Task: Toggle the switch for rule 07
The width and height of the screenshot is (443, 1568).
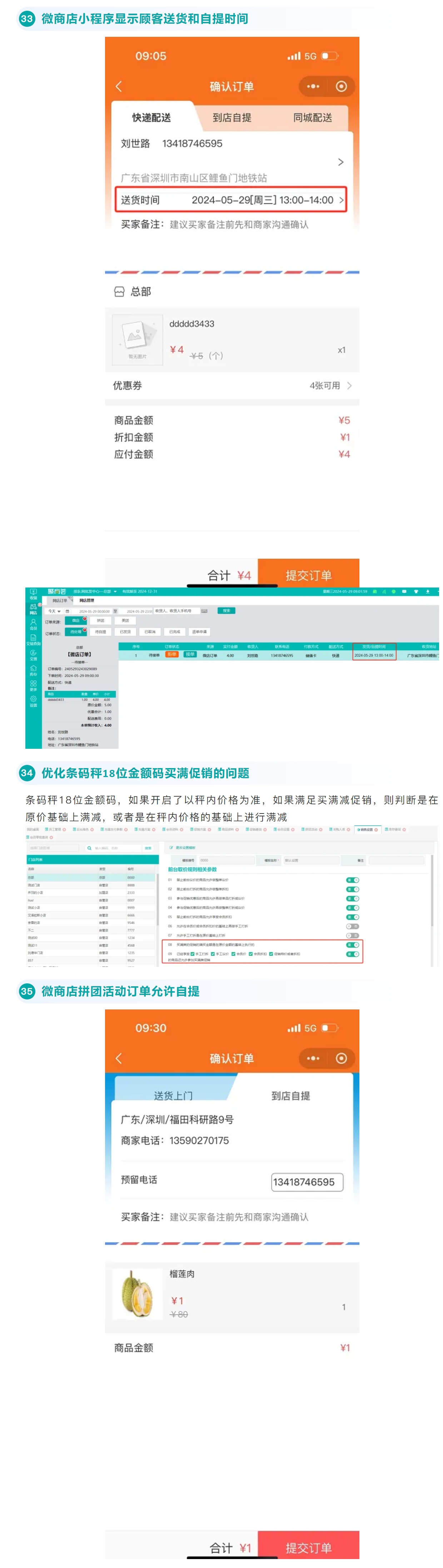Action: (x=353, y=935)
